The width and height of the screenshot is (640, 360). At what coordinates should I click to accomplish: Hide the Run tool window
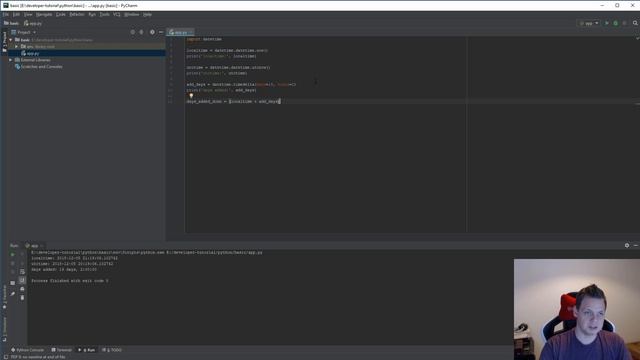click(636, 245)
